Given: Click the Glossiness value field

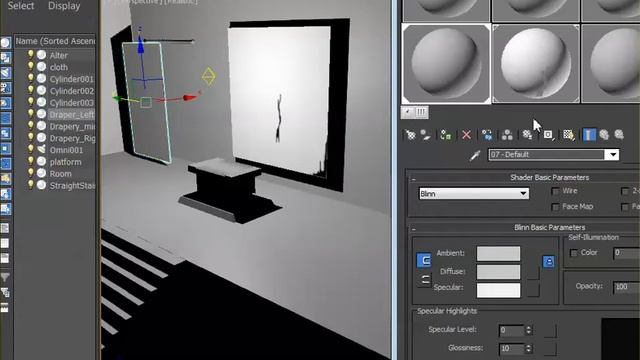Looking at the screenshot, I should point(512,349).
